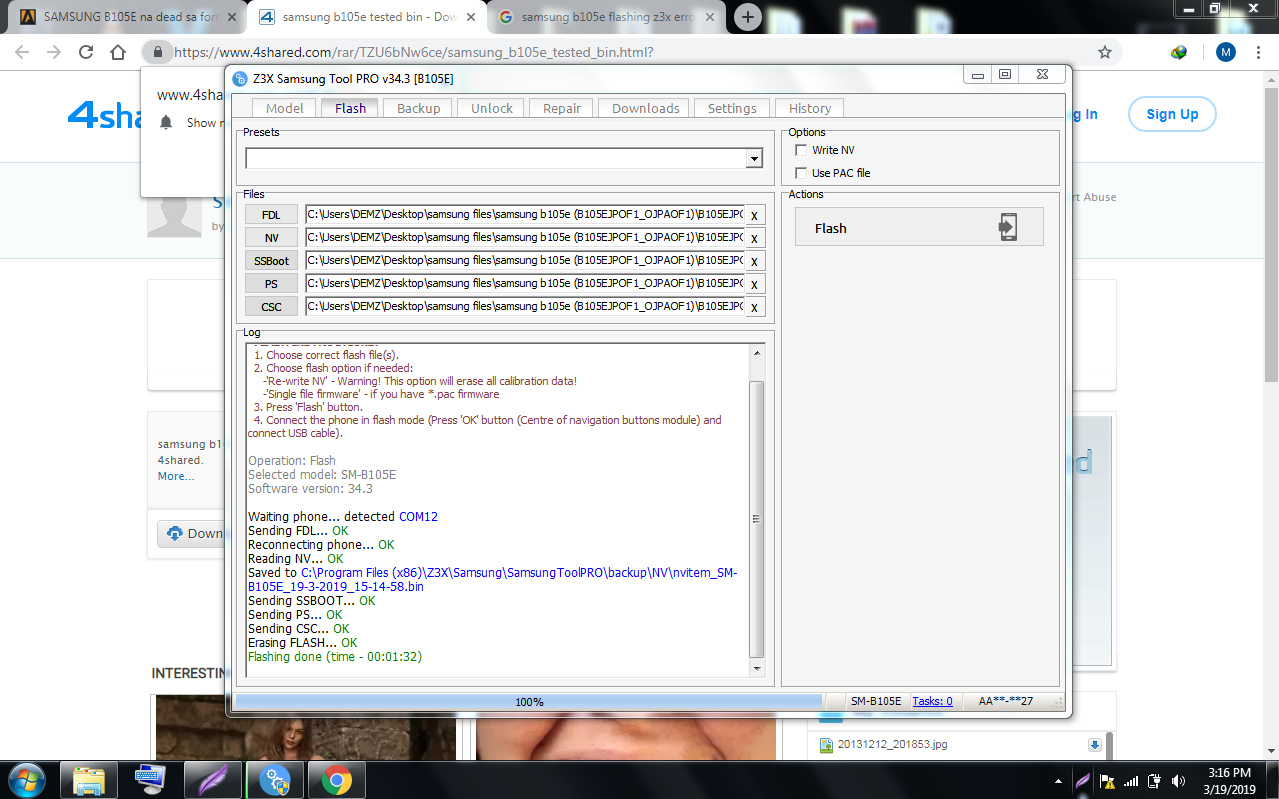Image resolution: width=1279 pixels, height=799 pixels.
Task: Click the Z3X Samsung Tool title icon
Action: click(240, 79)
